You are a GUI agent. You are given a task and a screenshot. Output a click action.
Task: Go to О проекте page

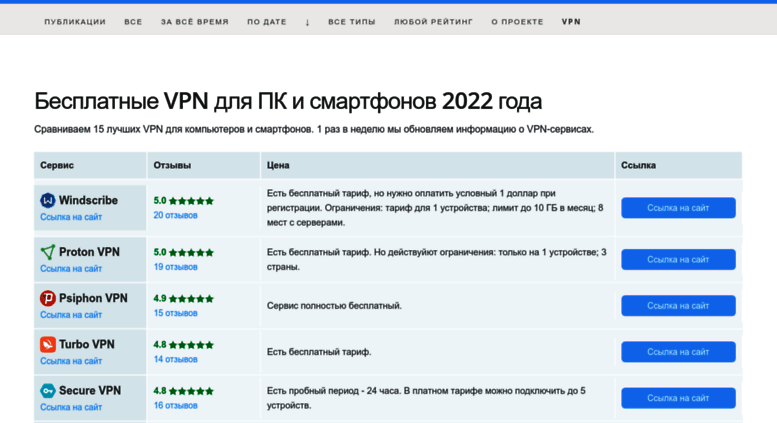[x=517, y=22]
